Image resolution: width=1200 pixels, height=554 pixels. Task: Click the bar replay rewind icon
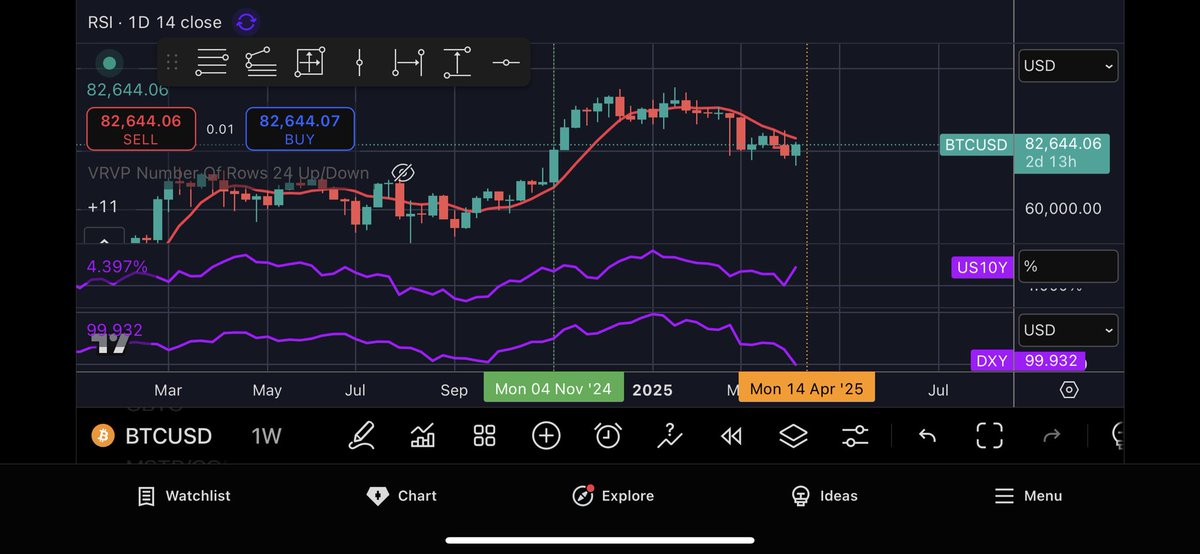[x=732, y=436]
